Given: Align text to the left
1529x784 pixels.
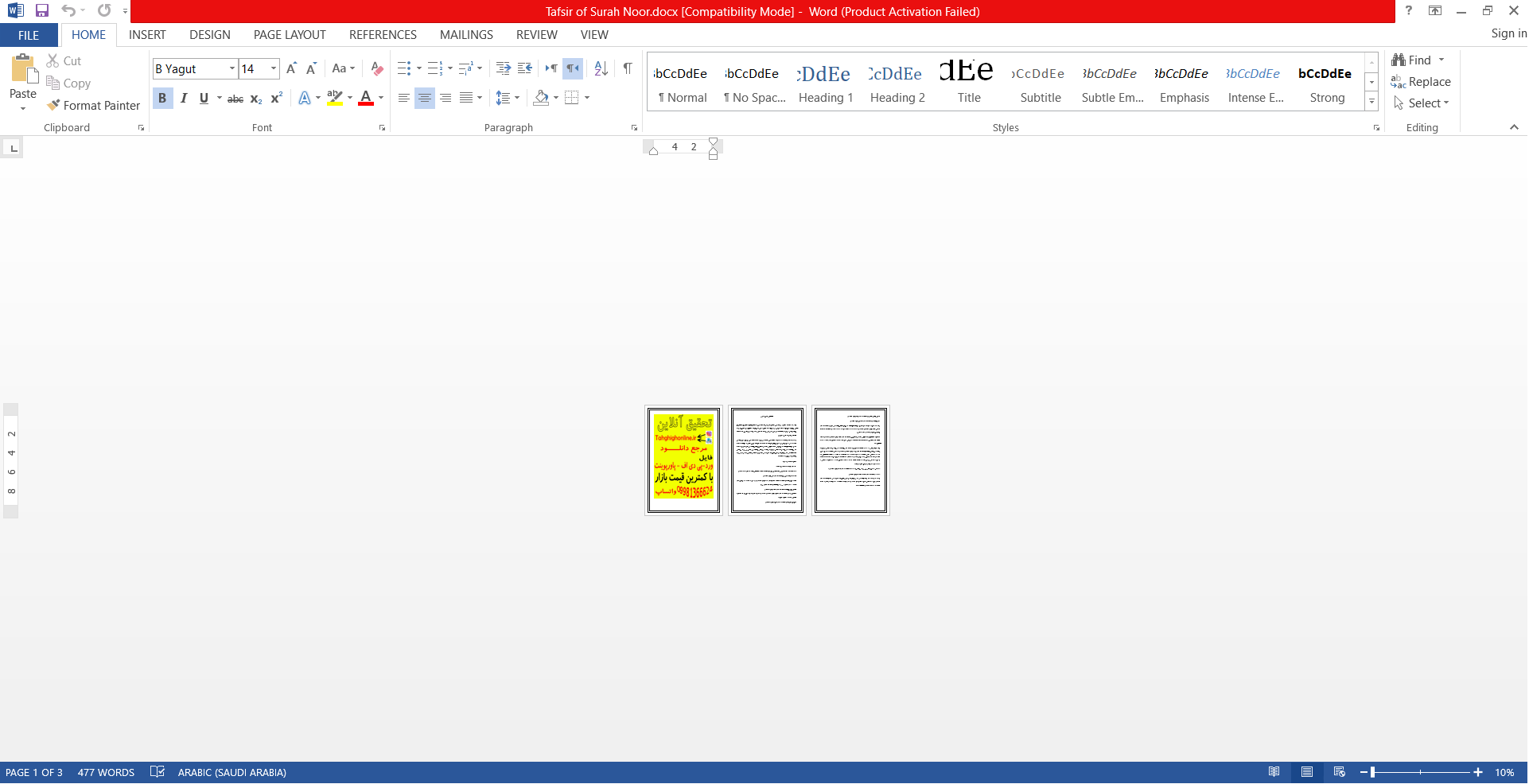Looking at the screenshot, I should (x=404, y=99).
